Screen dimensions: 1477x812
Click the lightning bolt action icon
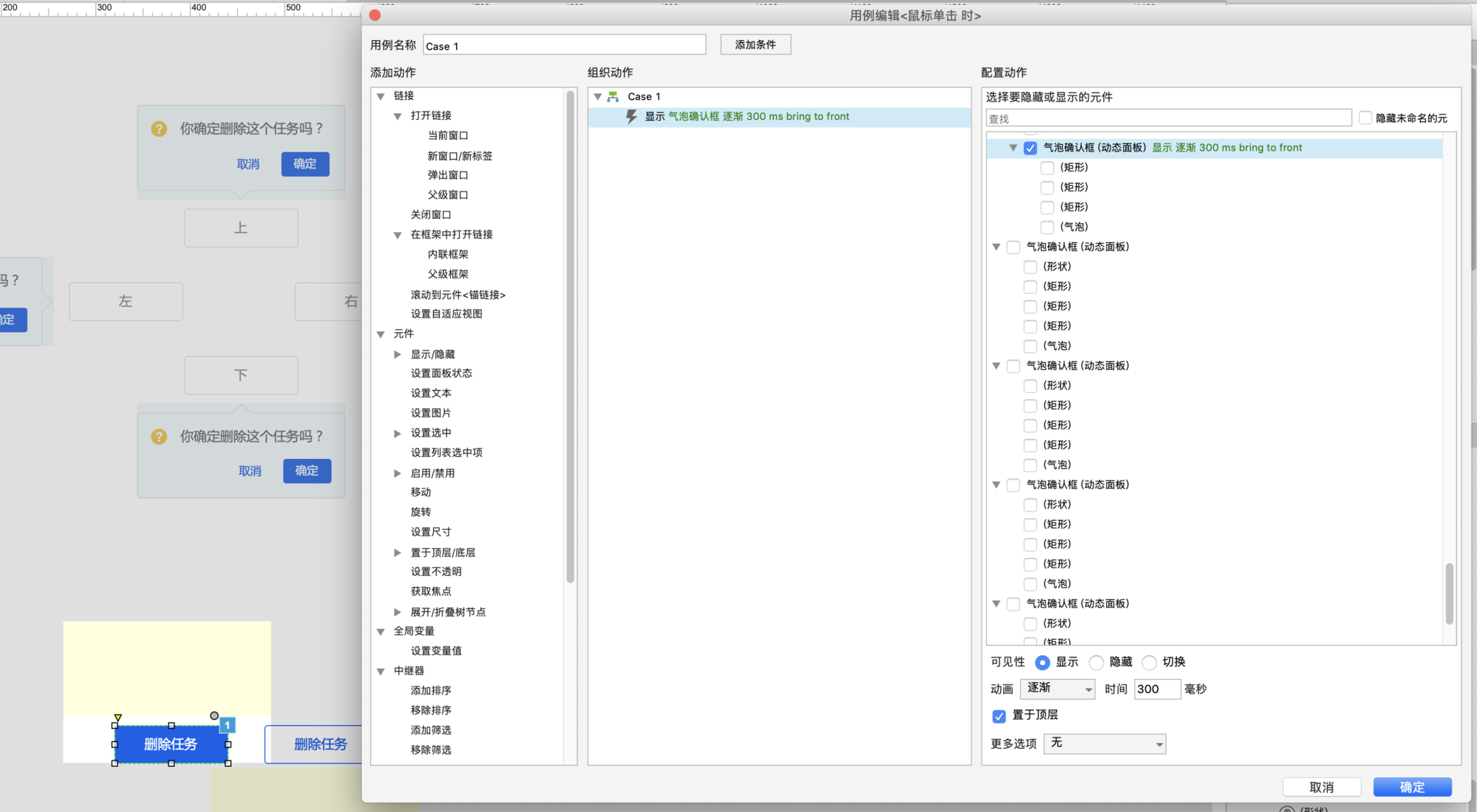tap(632, 117)
